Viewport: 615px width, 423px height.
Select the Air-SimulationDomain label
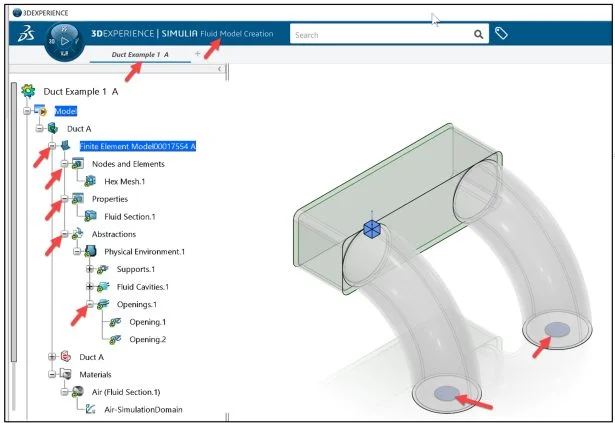[144, 409]
